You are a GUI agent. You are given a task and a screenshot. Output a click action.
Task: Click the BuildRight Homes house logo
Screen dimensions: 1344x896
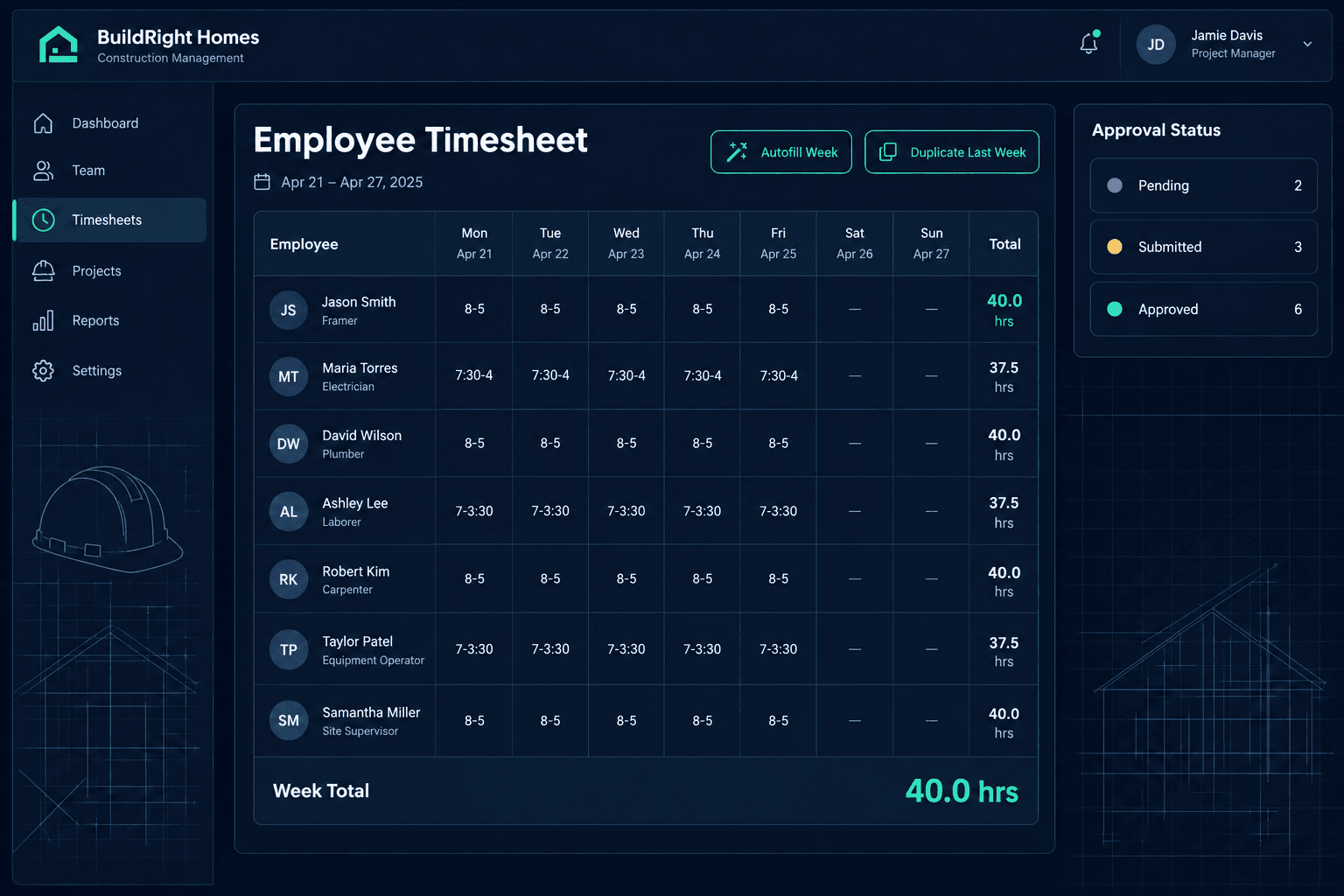coord(59,45)
